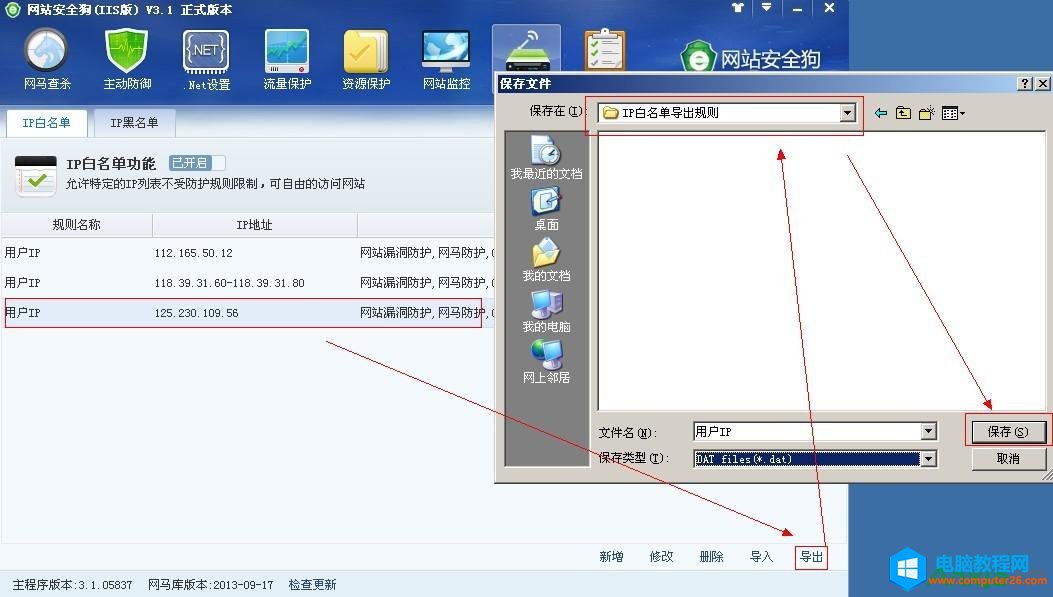Close the 保存文件 dialog
Viewport: 1053px width, 597px height.
1042,83
